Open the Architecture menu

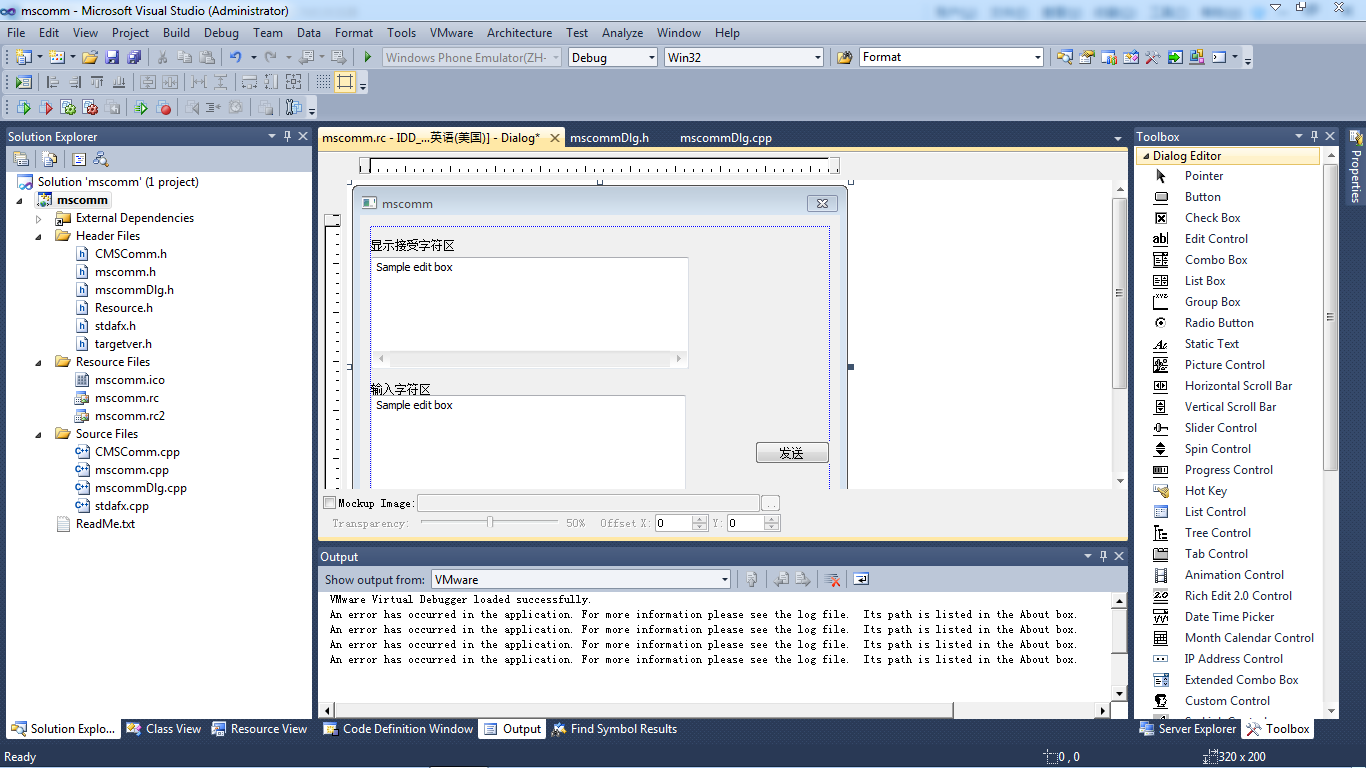(x=519, y=33)
